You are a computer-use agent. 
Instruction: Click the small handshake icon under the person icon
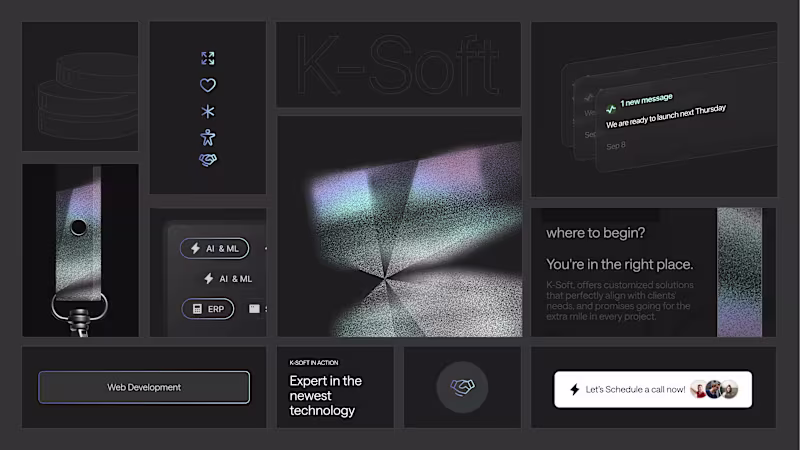(208, 160)
